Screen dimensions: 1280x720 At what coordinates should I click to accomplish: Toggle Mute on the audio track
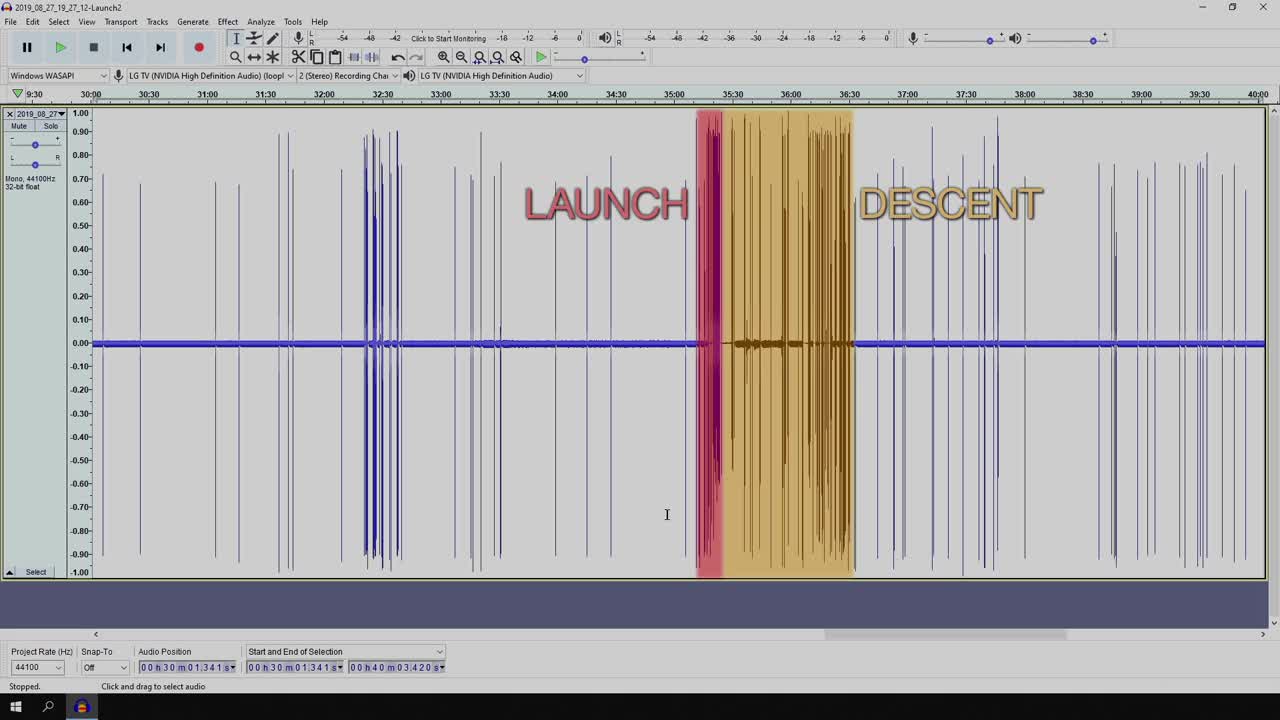coord(19,126)
